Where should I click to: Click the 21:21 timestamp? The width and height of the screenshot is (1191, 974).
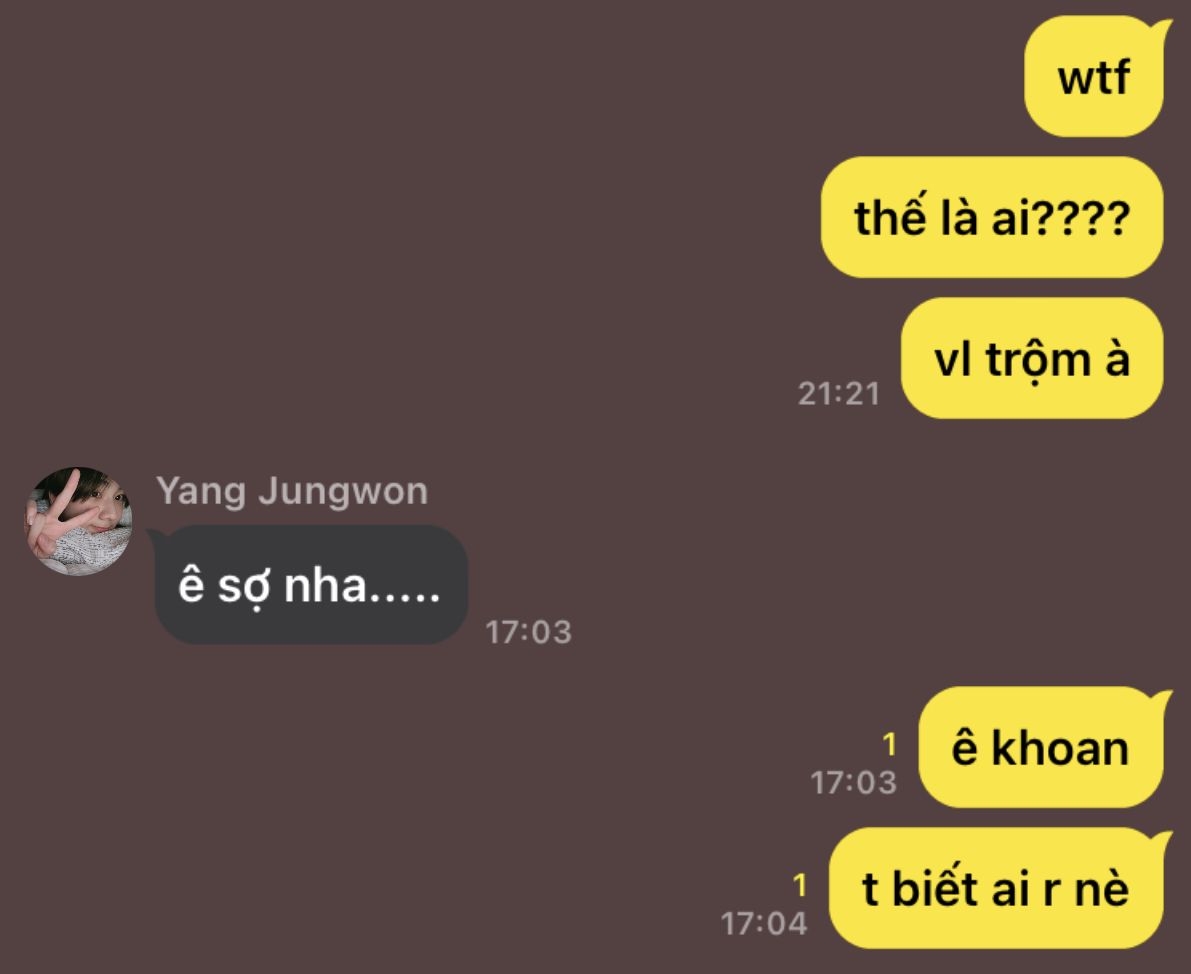point(839,394)
